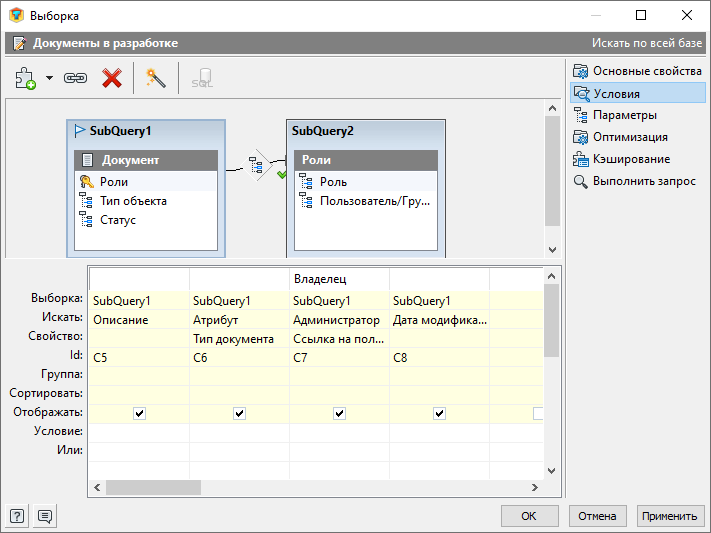The width and height of the screenshot is (711, 533).
Task: Open the comments speech bubble icon
Action: [45, 516]
